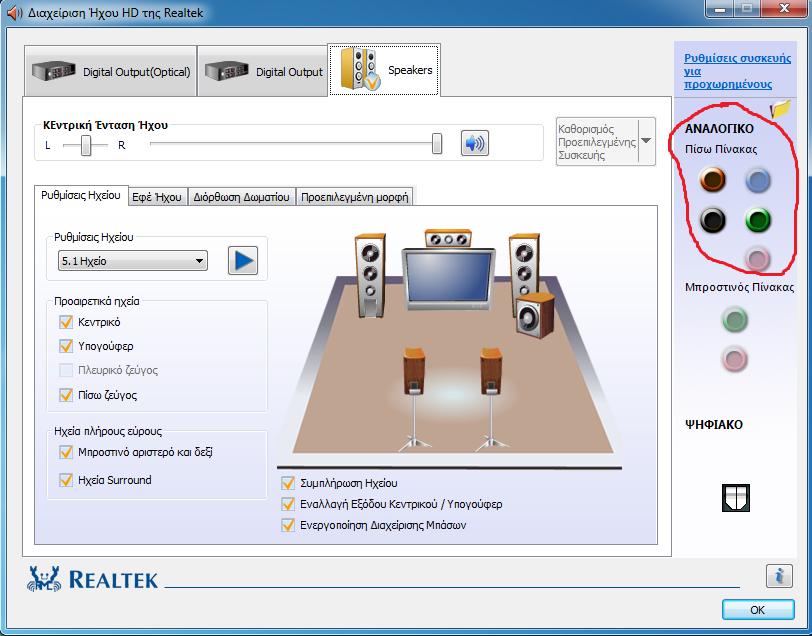
Task: Click the front left speaker in the room
Action: (x=370, y=275)
